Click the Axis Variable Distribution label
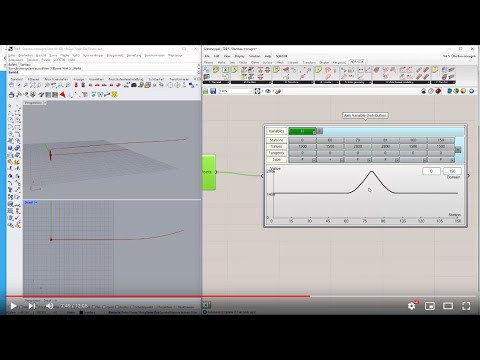480x360 pixels. 365,115
